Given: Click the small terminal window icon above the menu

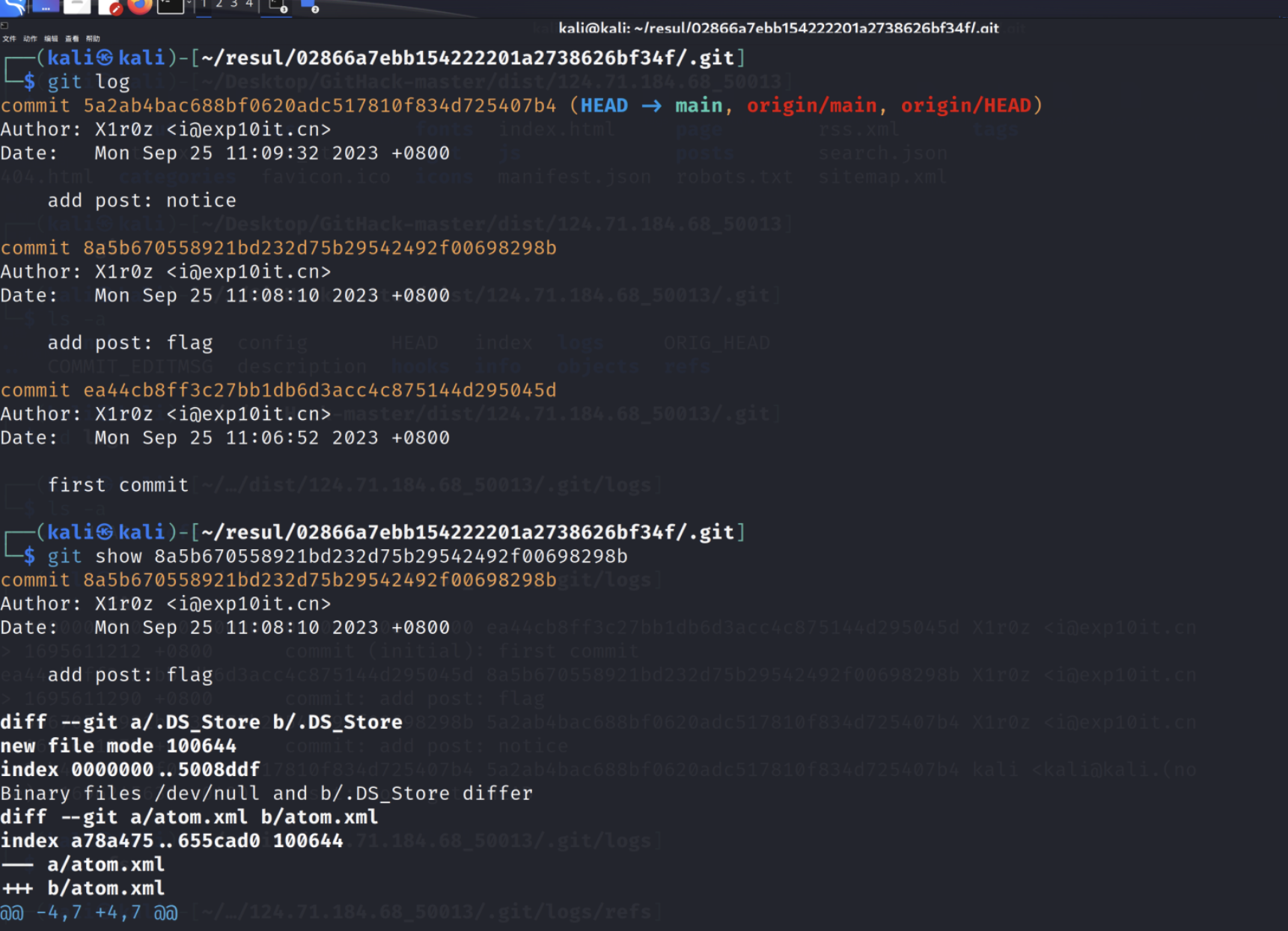Looking at the screenshot, I should [x=4, y=25].
